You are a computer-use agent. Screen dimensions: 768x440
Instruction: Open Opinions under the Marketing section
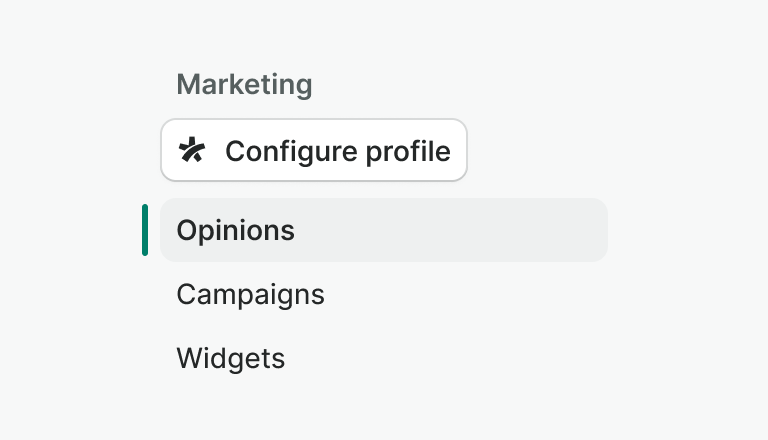click(236, 231)
